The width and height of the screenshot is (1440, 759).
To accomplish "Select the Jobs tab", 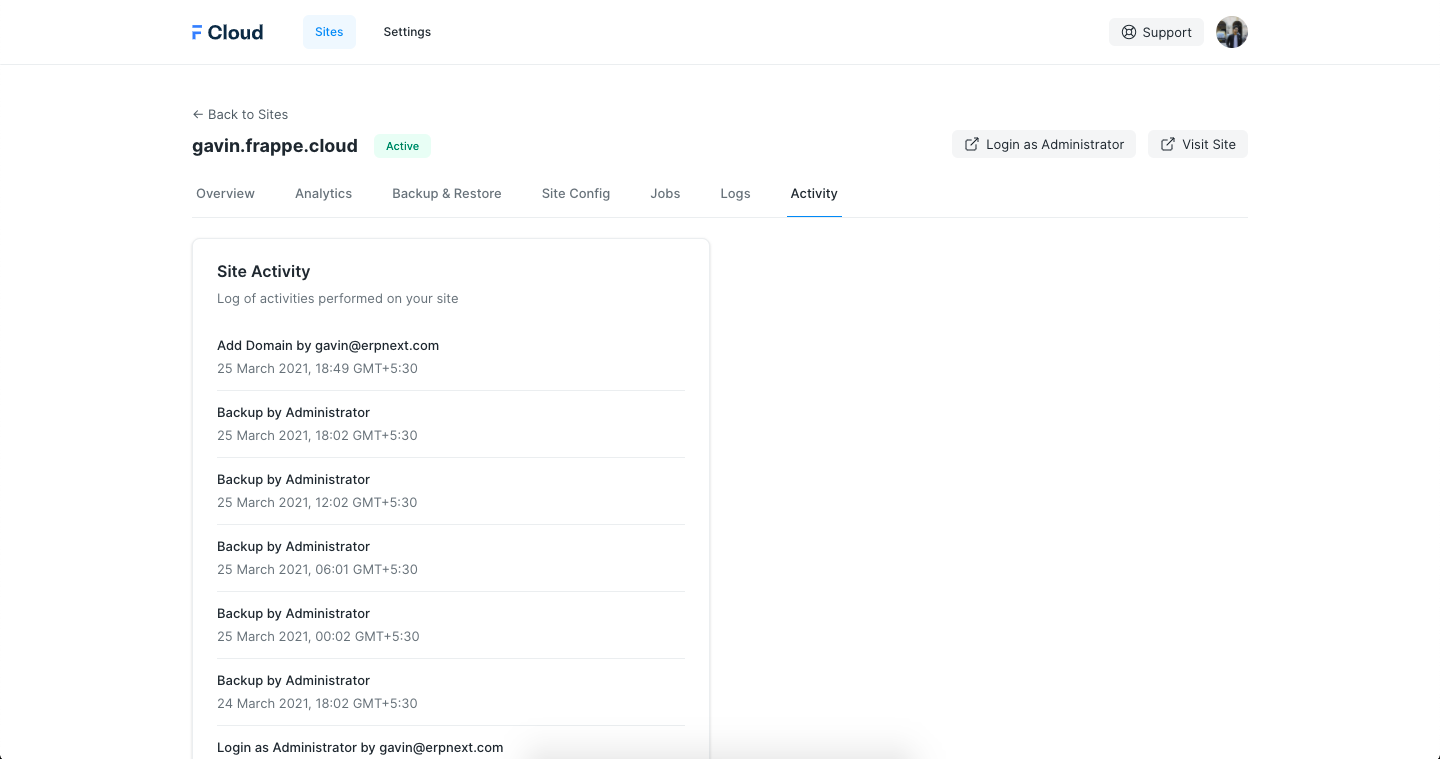I will (x=665, y=193).
